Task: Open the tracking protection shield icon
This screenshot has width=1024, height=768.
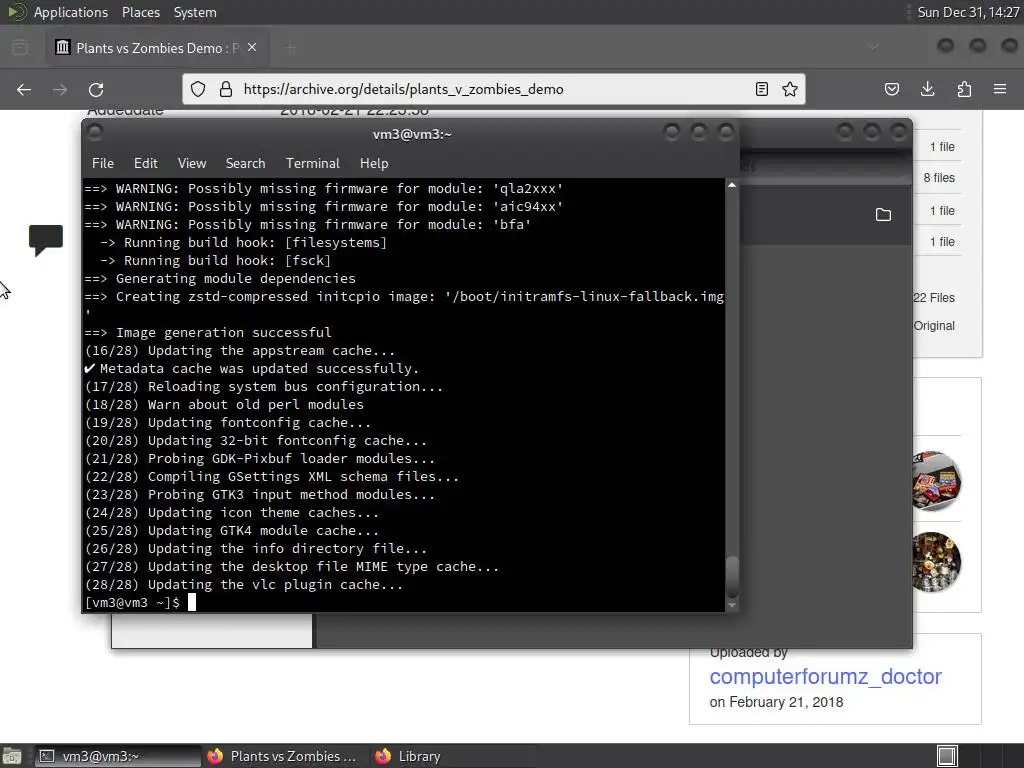Action: point(198,89)
